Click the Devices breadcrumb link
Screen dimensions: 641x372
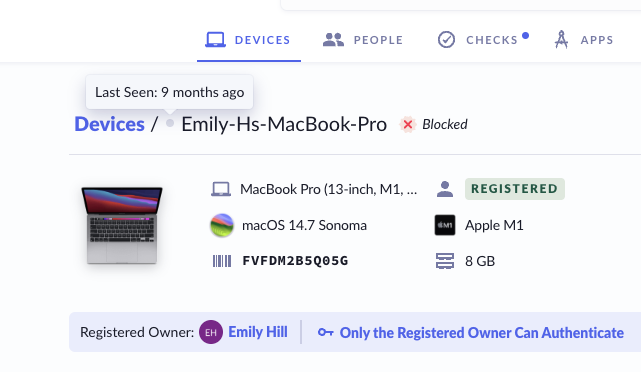pos(109,124)
